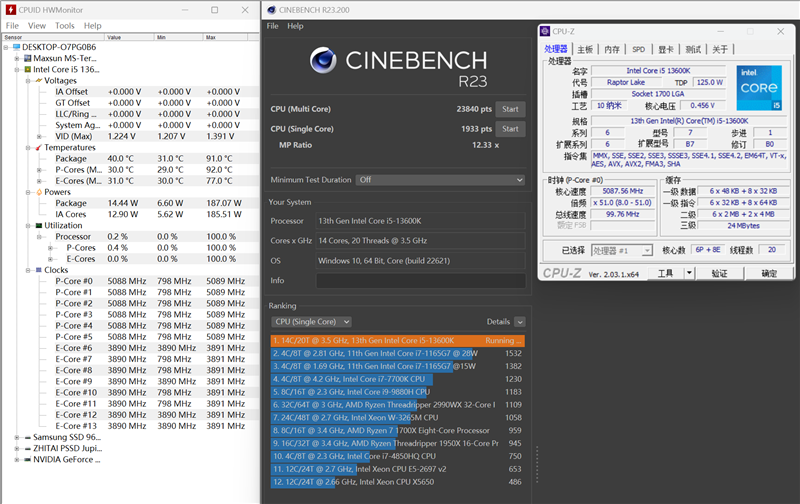Click the Socket 1700 LGA value in CPU-Z
The height and width of the screenshot is (504, 800).
pyautogui.click(x=658, y=94)
